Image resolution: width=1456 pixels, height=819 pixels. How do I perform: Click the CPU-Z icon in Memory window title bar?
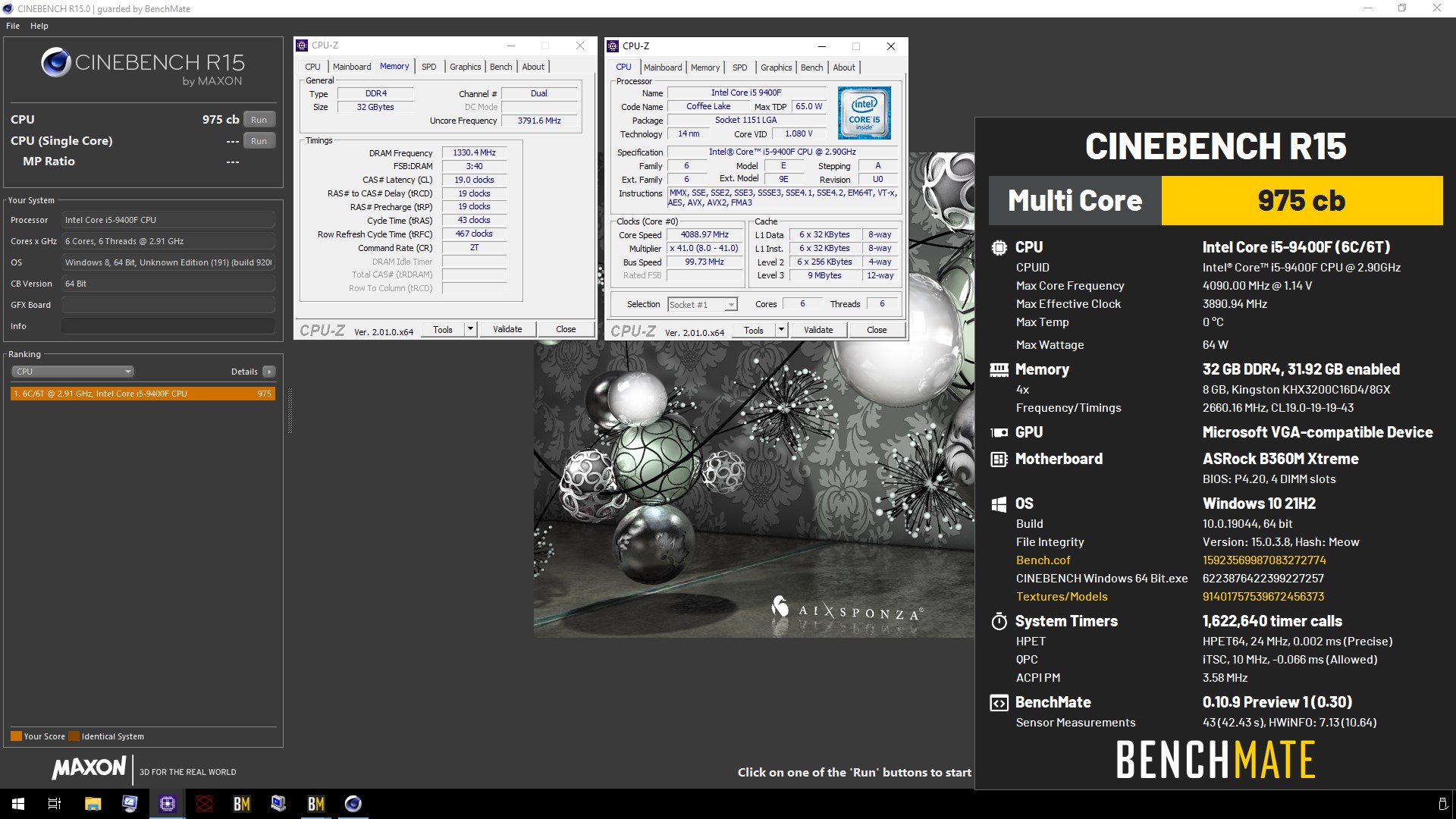click(302, 45)
